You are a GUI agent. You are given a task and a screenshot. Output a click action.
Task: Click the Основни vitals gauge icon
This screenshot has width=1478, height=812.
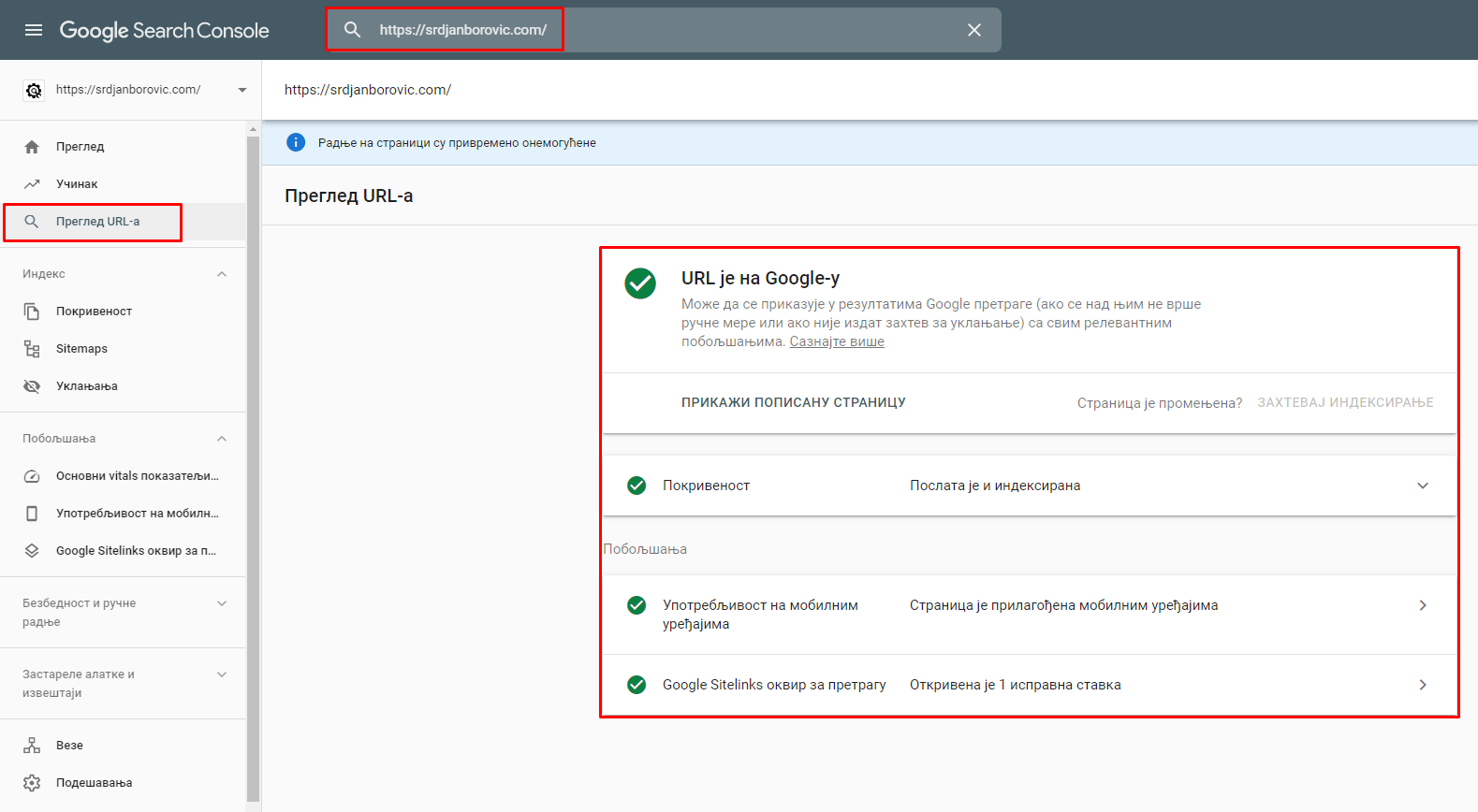(x=32, y=476)
